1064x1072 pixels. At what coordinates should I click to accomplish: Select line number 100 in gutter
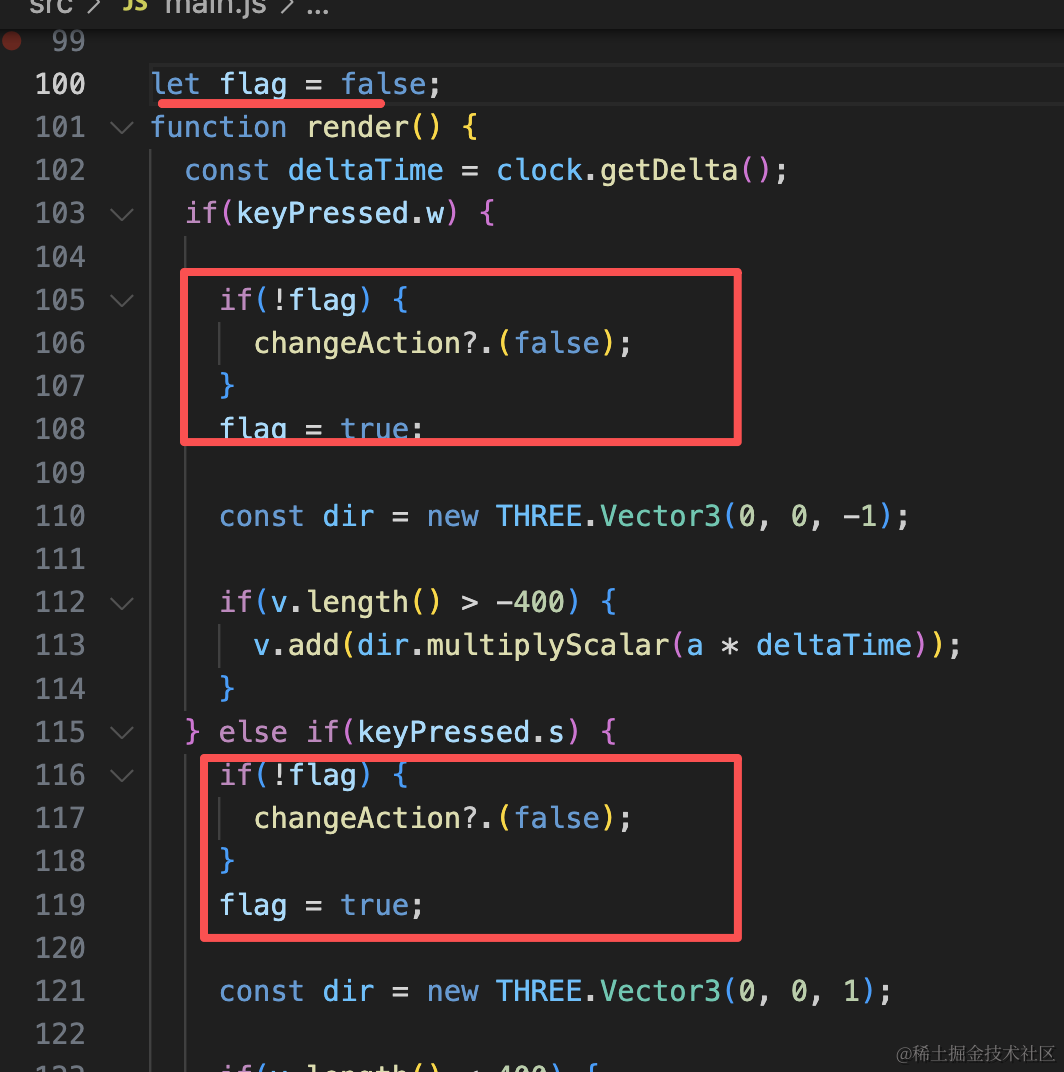click(60, 84)
